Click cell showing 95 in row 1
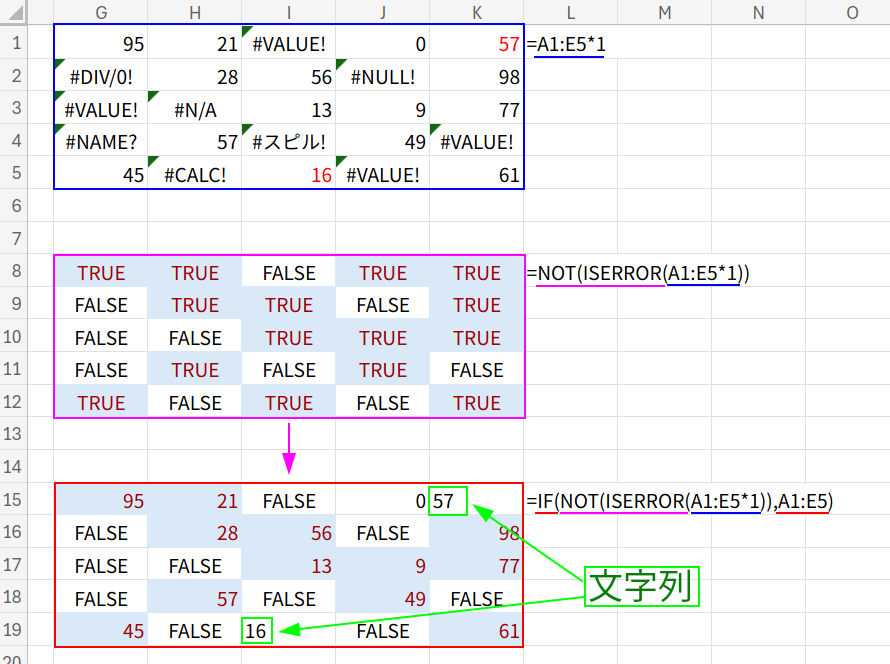This screenshot has height=664, width=890. [x=101, y=45]
